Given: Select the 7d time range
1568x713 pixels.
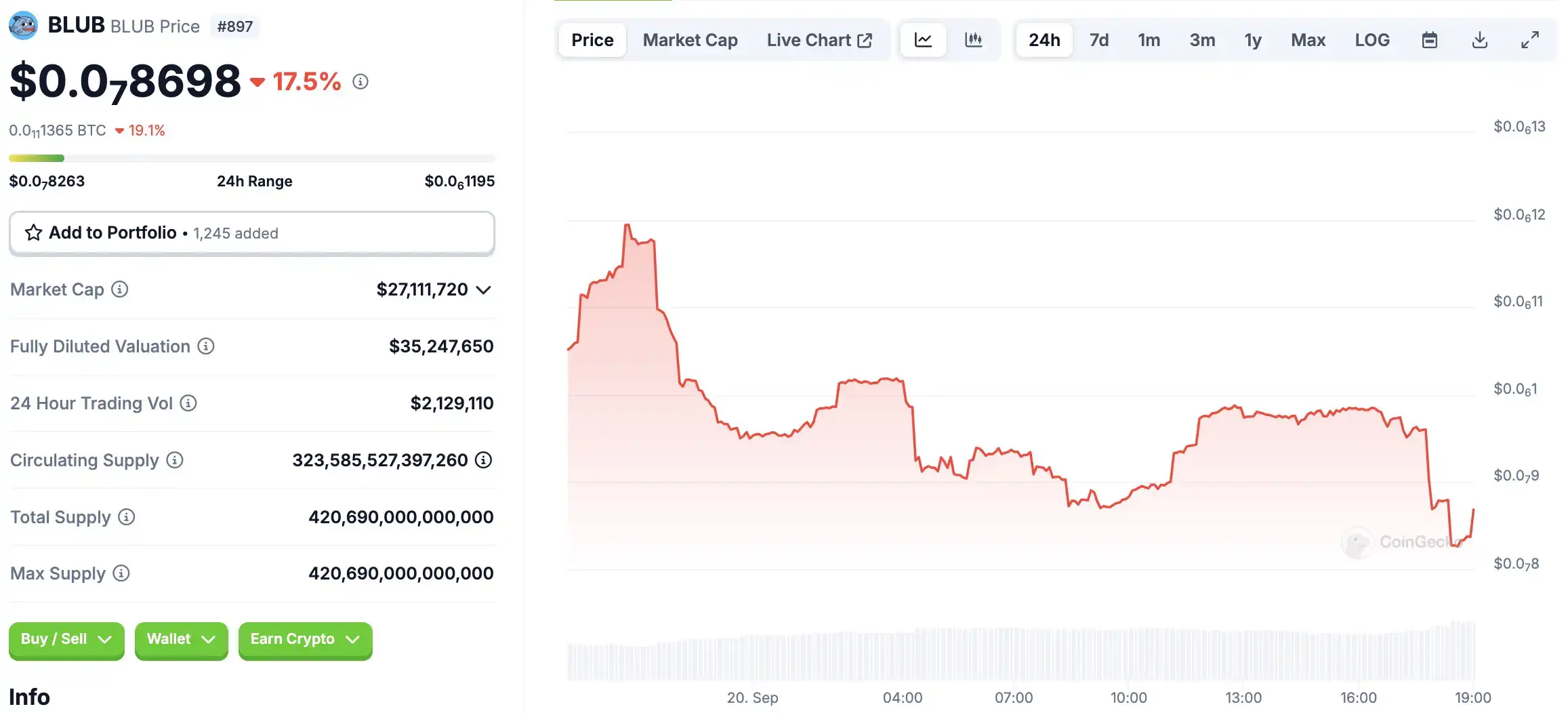Looking at the screenshot, I should (x=1098, y=40).
